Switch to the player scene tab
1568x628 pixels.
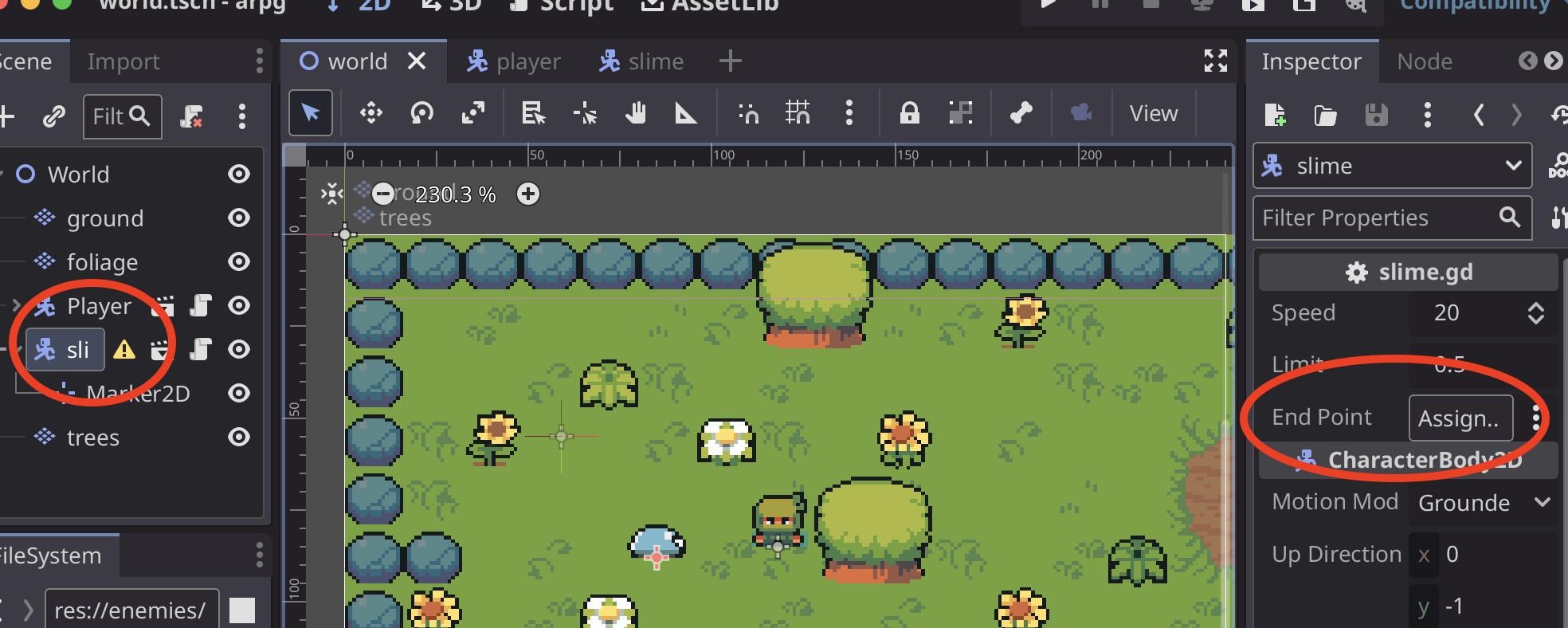point(514,61)
